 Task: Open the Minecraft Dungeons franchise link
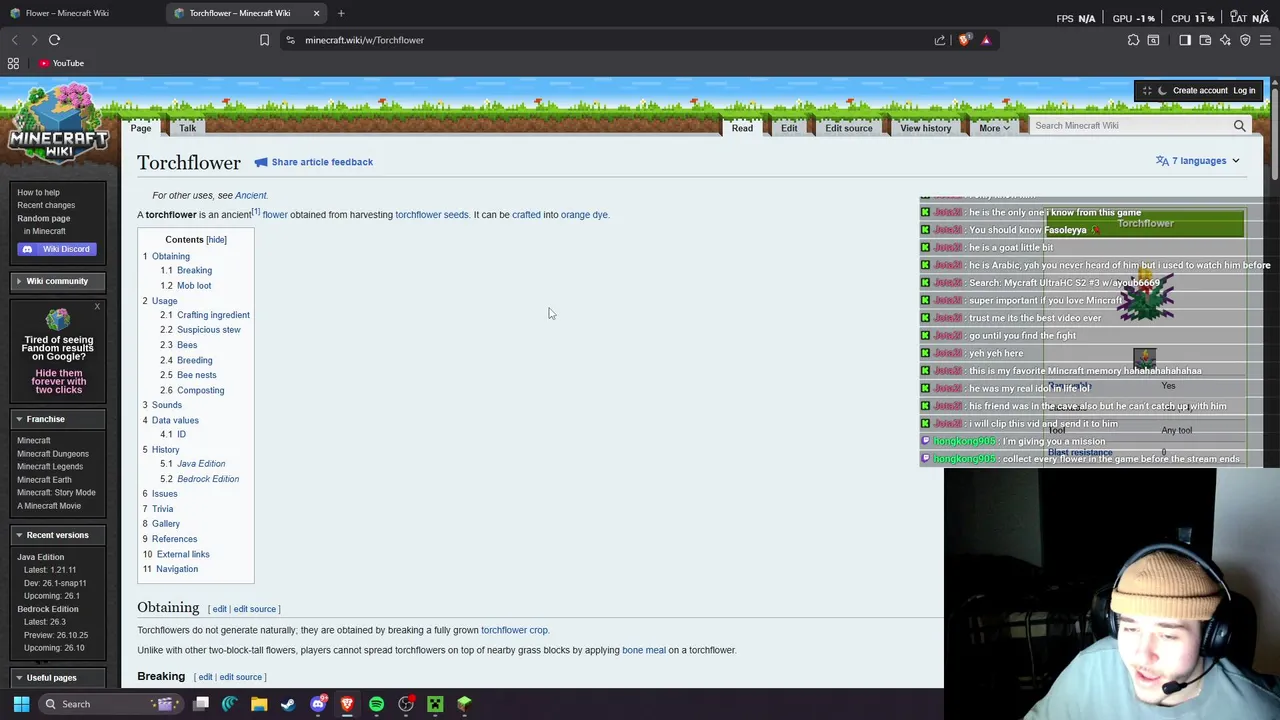click(53, 454)
